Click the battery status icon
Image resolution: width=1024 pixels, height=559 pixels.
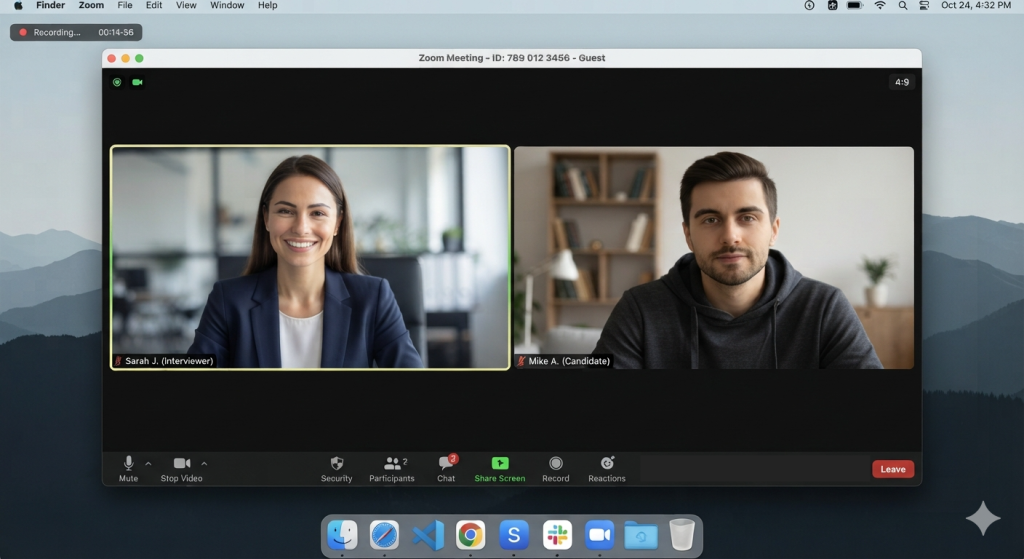pyautogui.click(x=855, y=5)
